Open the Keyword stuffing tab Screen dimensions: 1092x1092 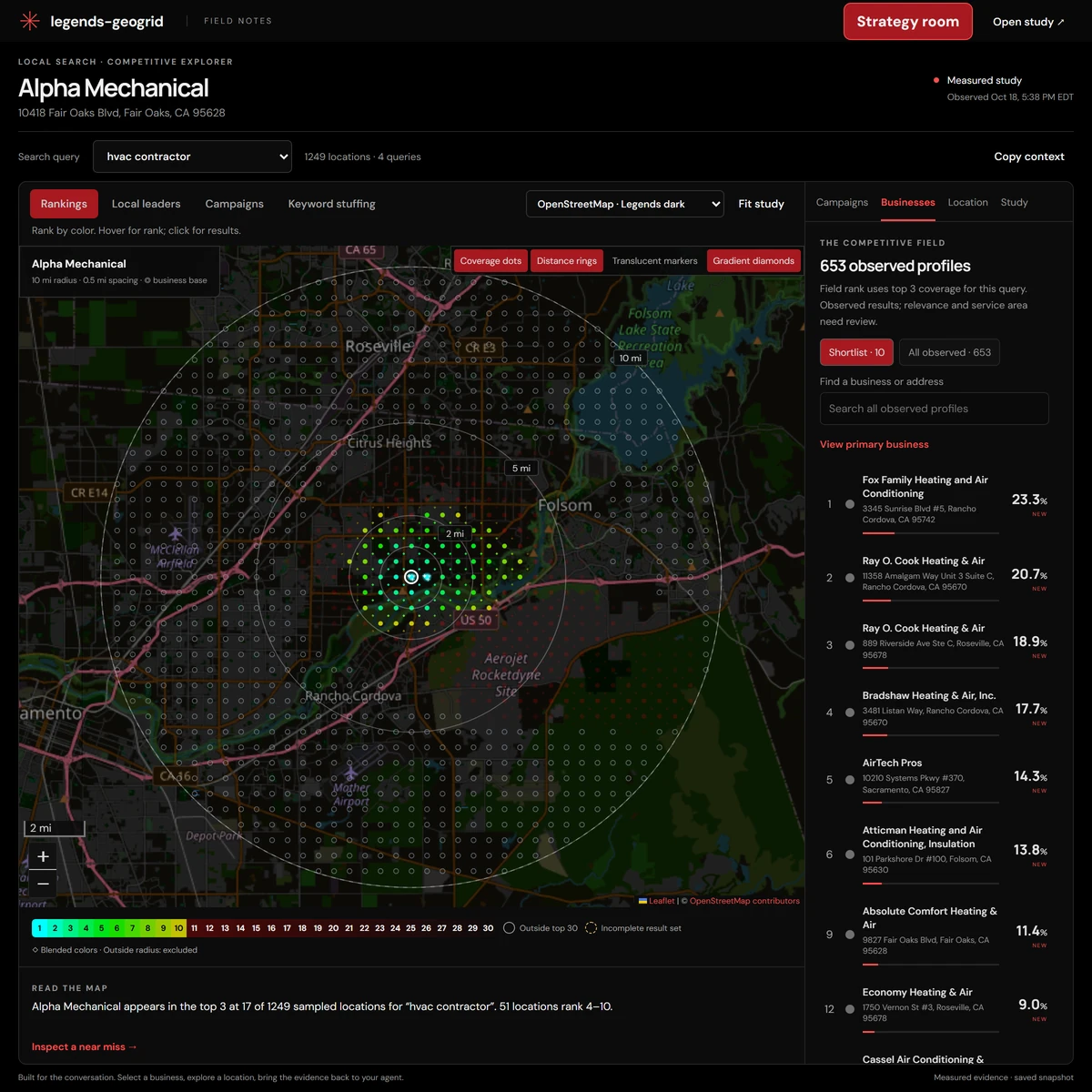[x=331, y=204]
